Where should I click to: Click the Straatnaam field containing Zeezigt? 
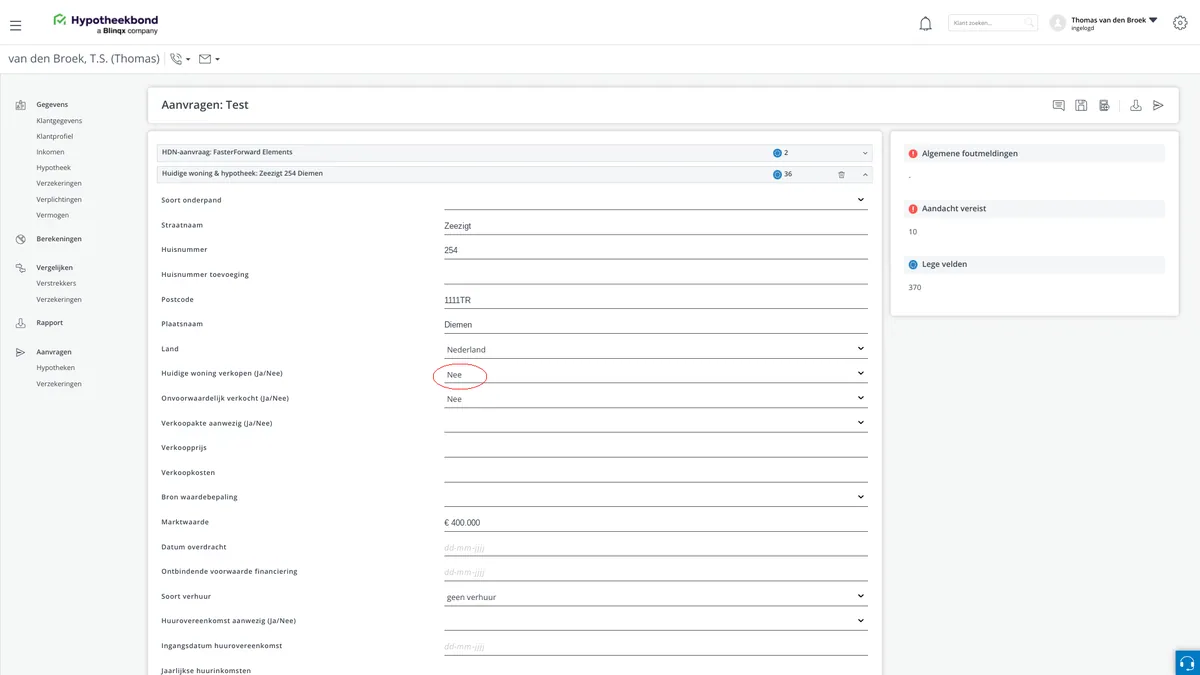click(x=656, y=225)
